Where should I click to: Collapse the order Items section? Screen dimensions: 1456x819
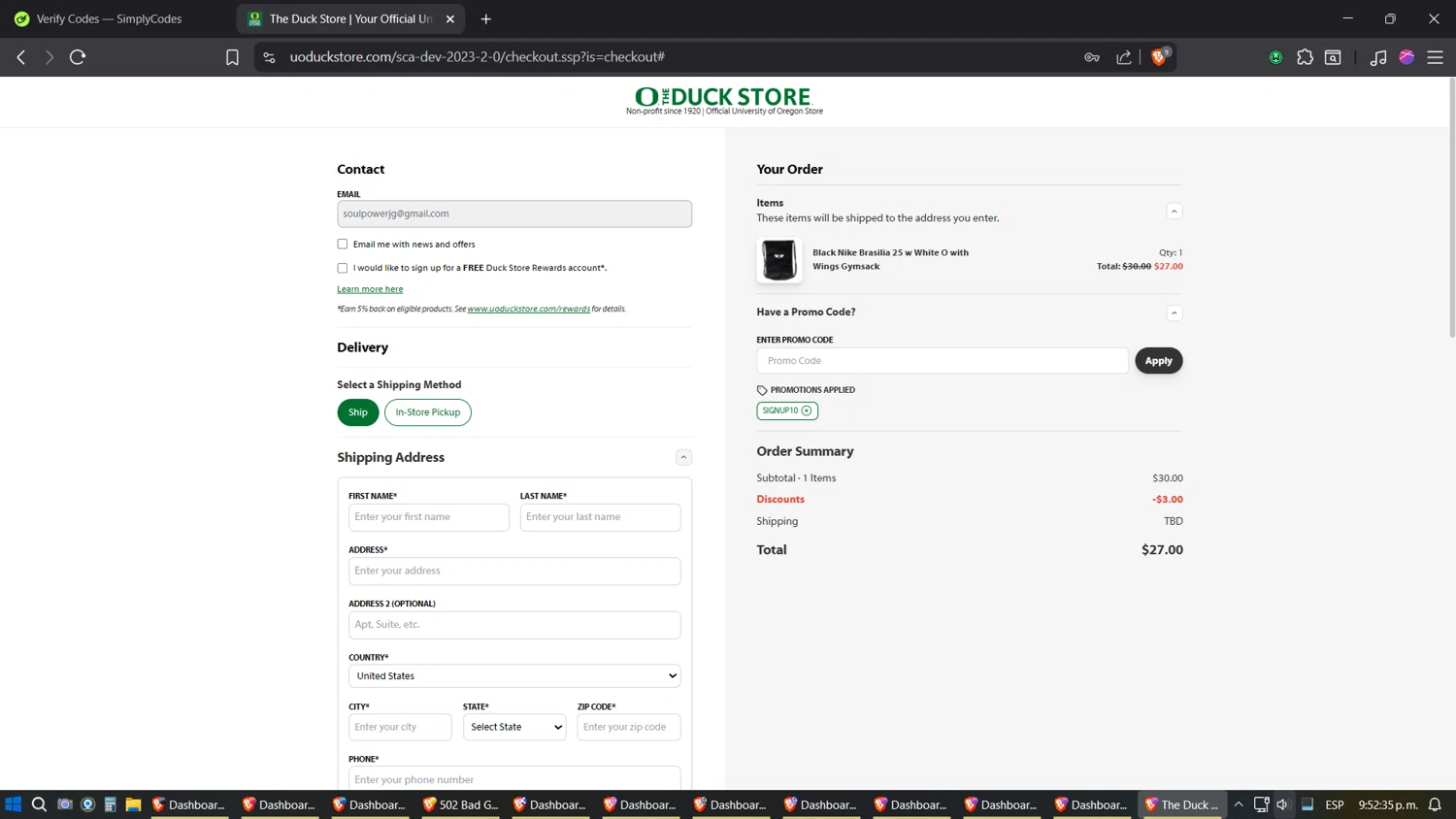(1175, 211)
